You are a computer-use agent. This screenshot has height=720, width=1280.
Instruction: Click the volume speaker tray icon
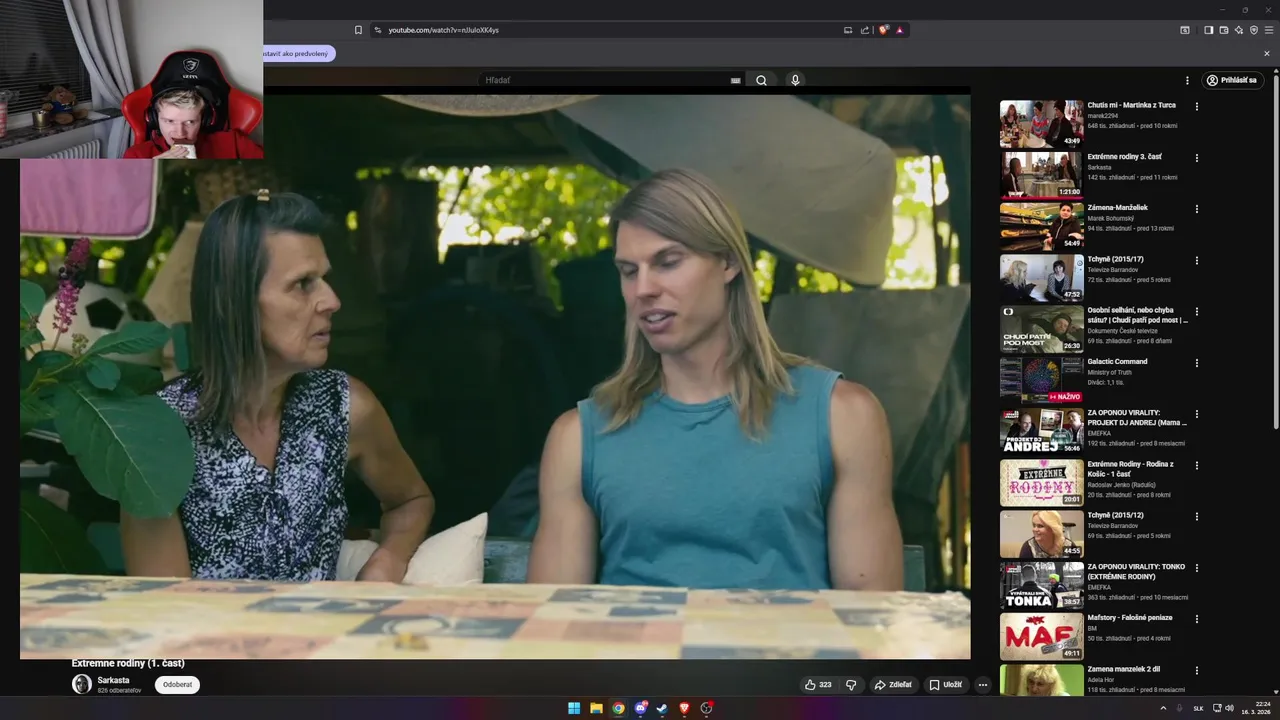pos(1230,708)
